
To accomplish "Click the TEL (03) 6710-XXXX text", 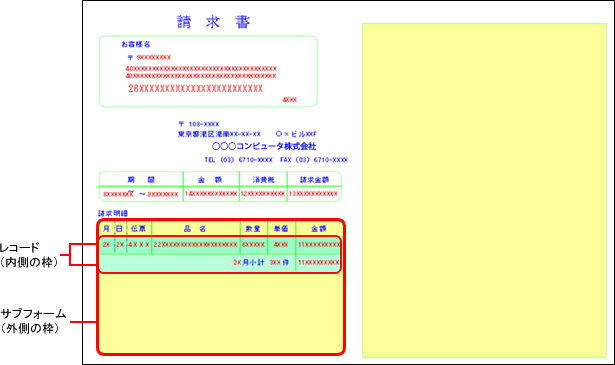I will point(238,160).
